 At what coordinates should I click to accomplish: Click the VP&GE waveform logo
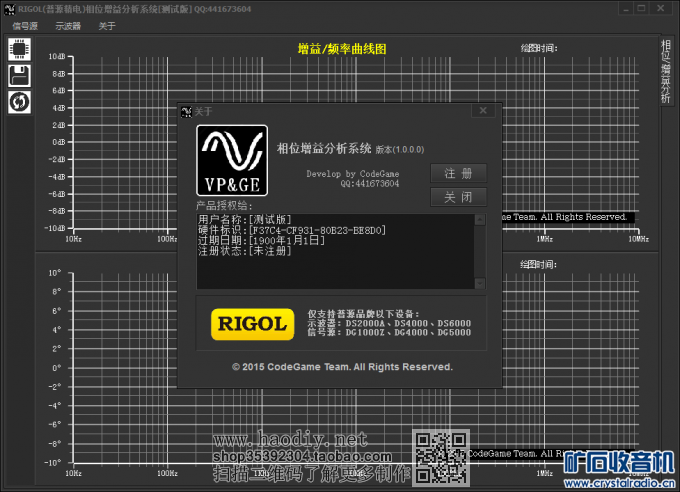[x=231, y=160]
